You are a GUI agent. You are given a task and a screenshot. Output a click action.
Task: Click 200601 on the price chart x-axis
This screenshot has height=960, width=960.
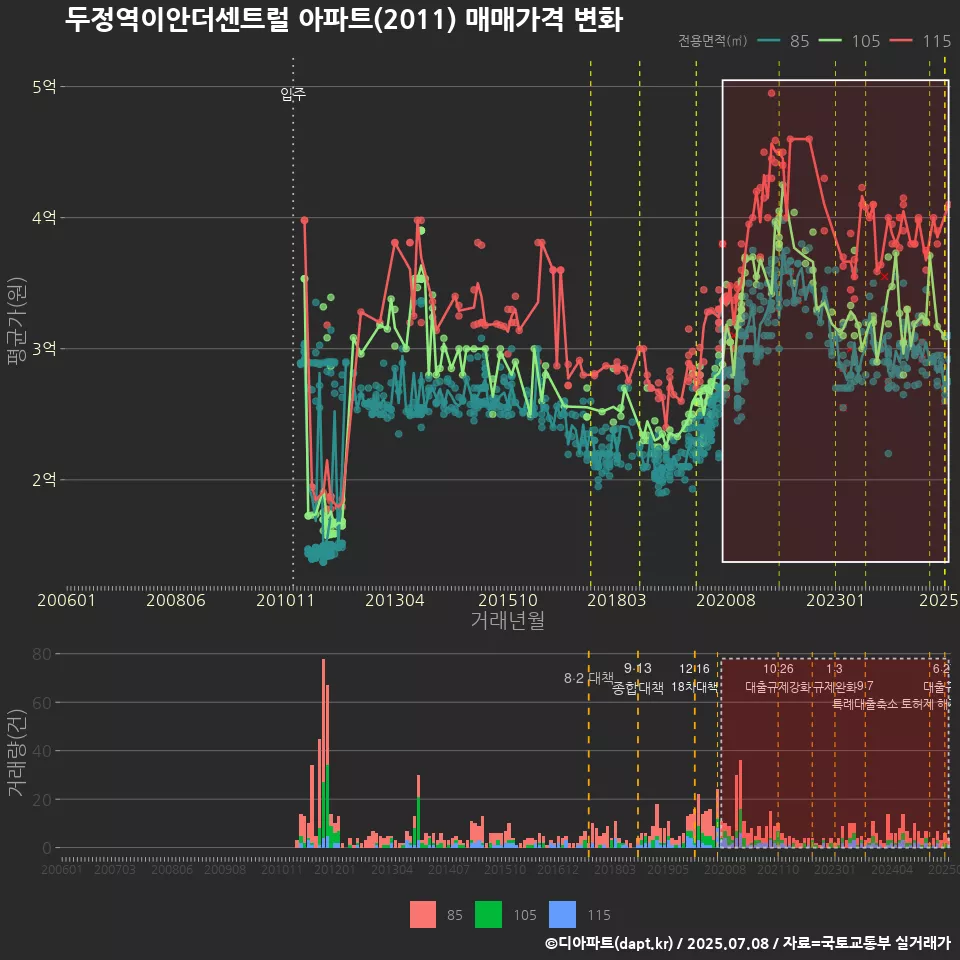[67, 600]
